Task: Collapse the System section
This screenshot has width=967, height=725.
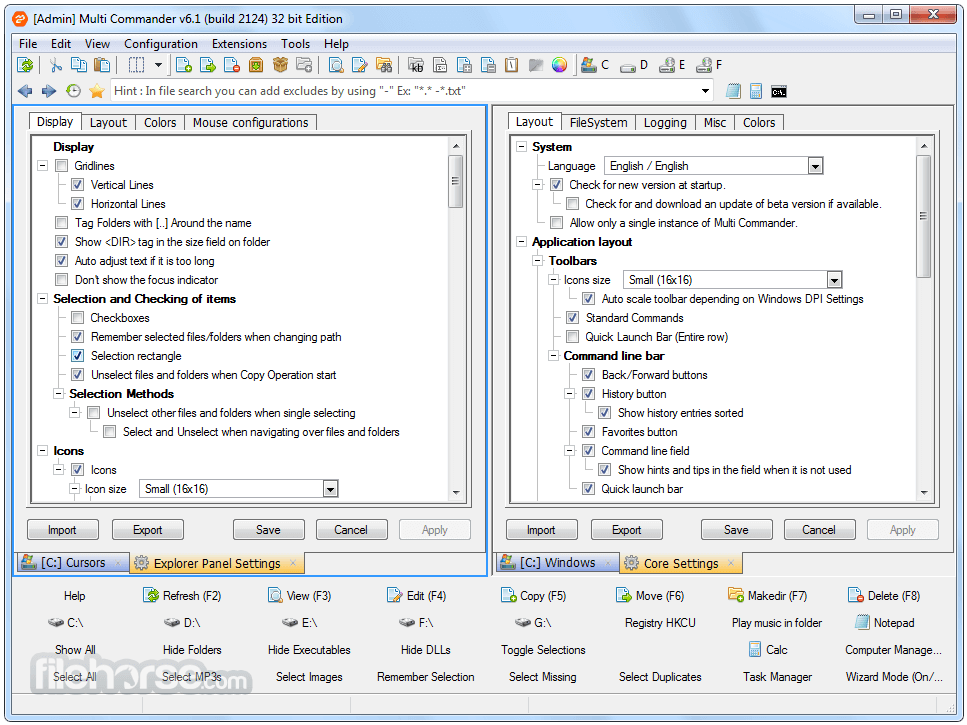Action: (x=522, y=147)
